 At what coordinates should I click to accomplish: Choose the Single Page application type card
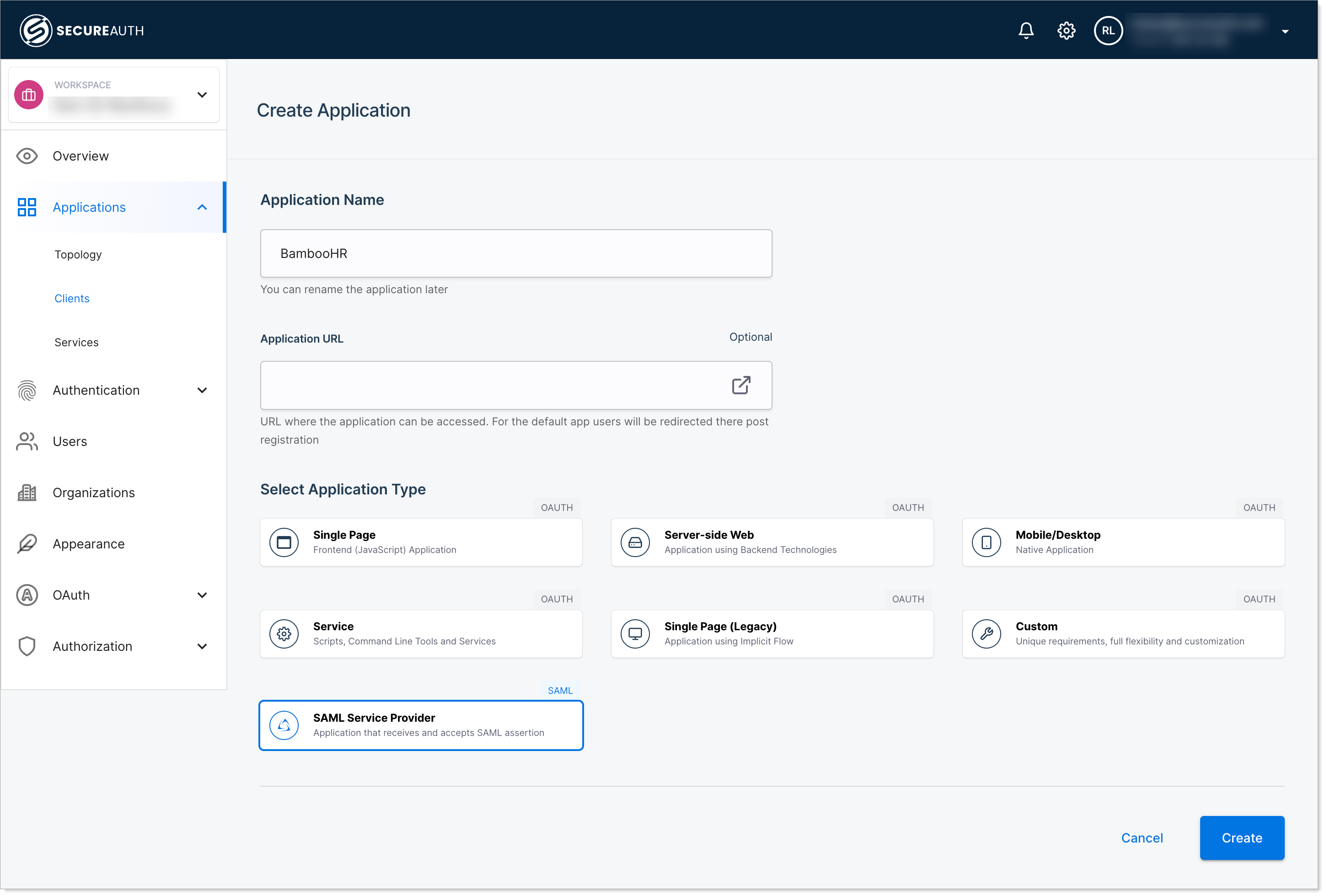pos(421,542)
